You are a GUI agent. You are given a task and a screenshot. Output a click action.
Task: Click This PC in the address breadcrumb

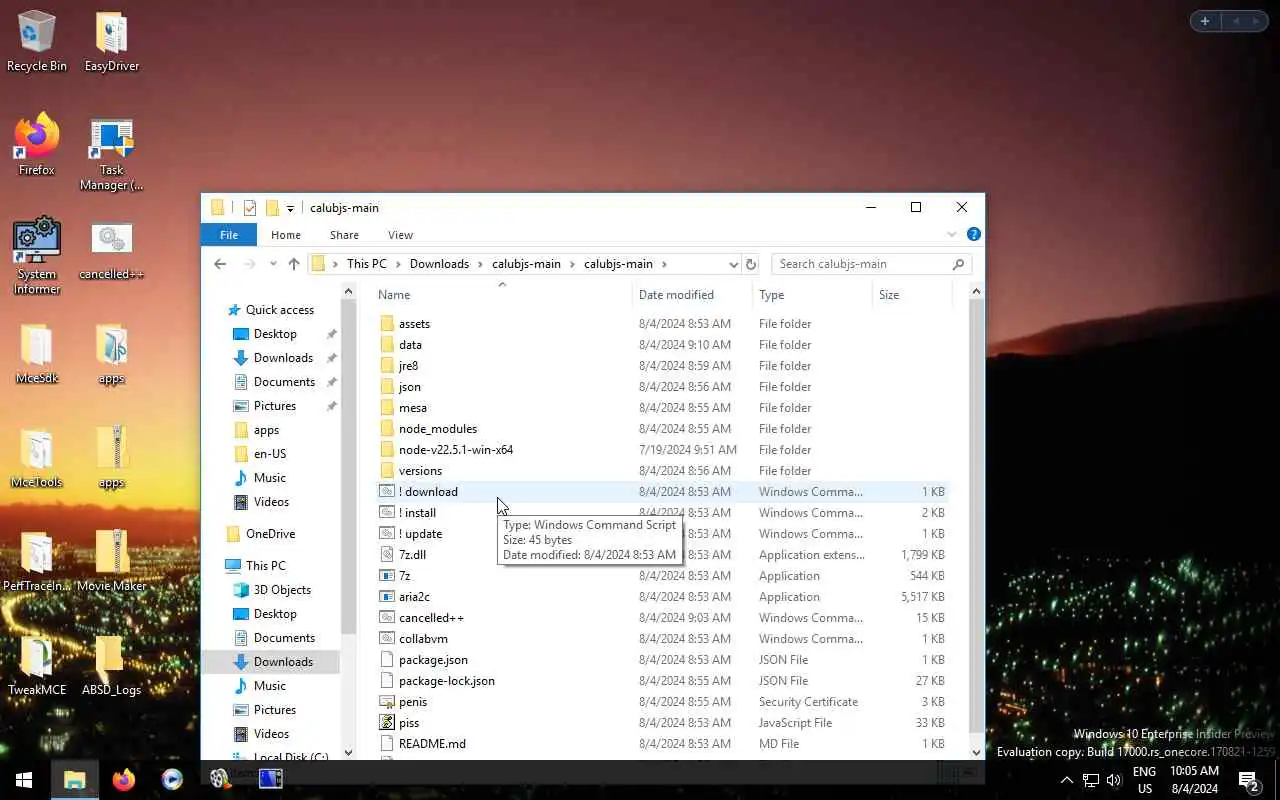coord(366,264)
